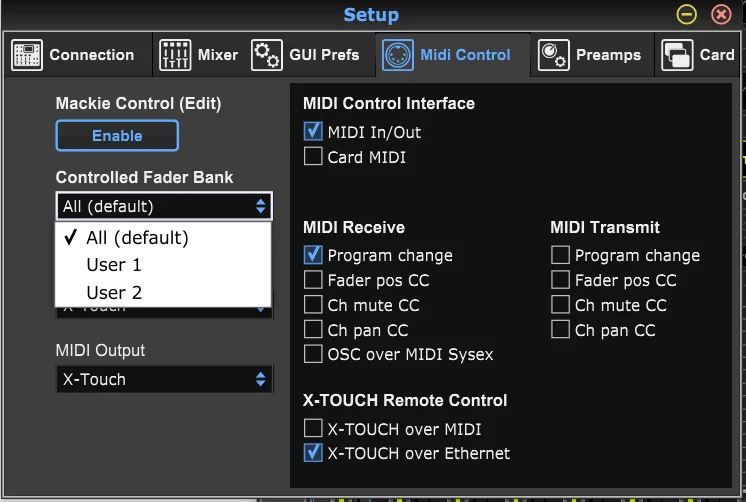
Task: Select the Midi Control tab
Action: coord(453,55)
